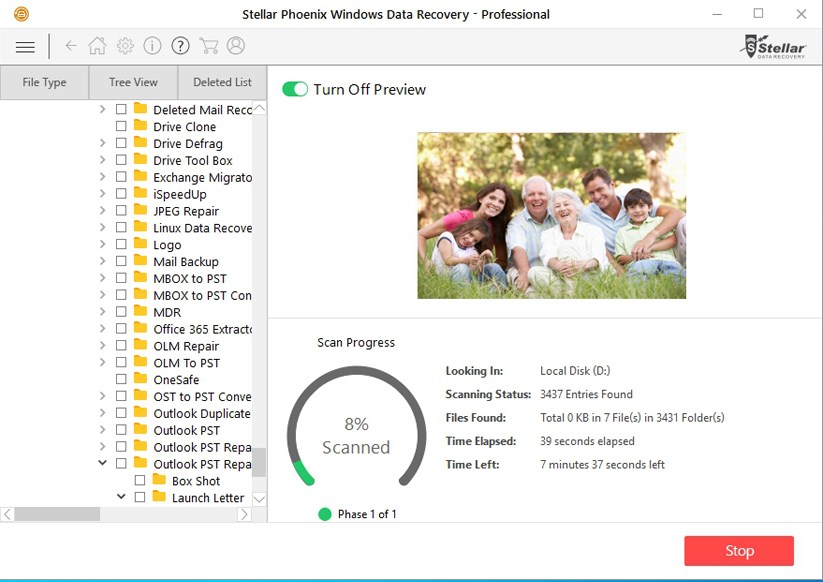Click the app icon in title bar
The image size is (823, 582).
pos(21,14)
